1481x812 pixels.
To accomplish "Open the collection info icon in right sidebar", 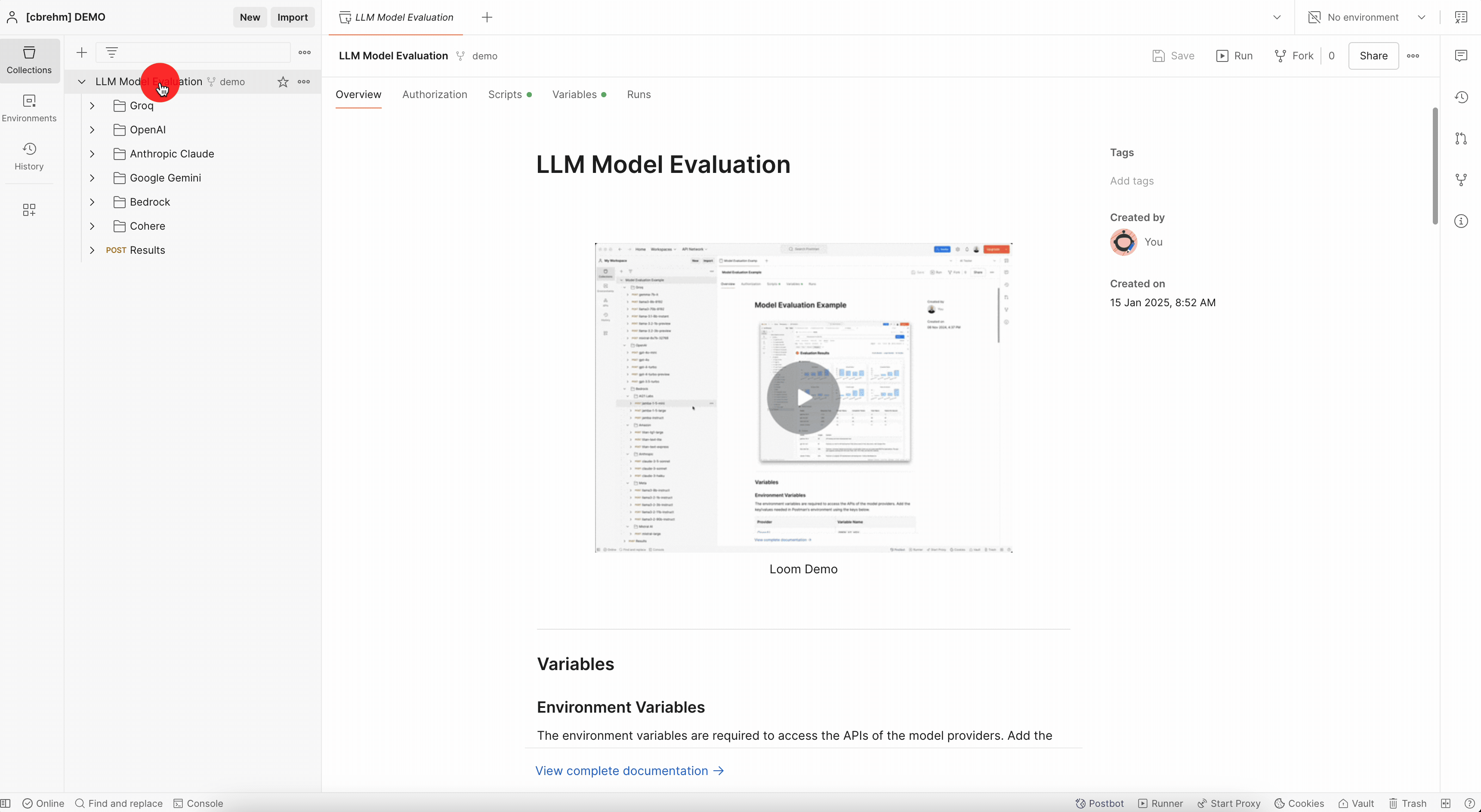I will click(x=1461, y=221).
